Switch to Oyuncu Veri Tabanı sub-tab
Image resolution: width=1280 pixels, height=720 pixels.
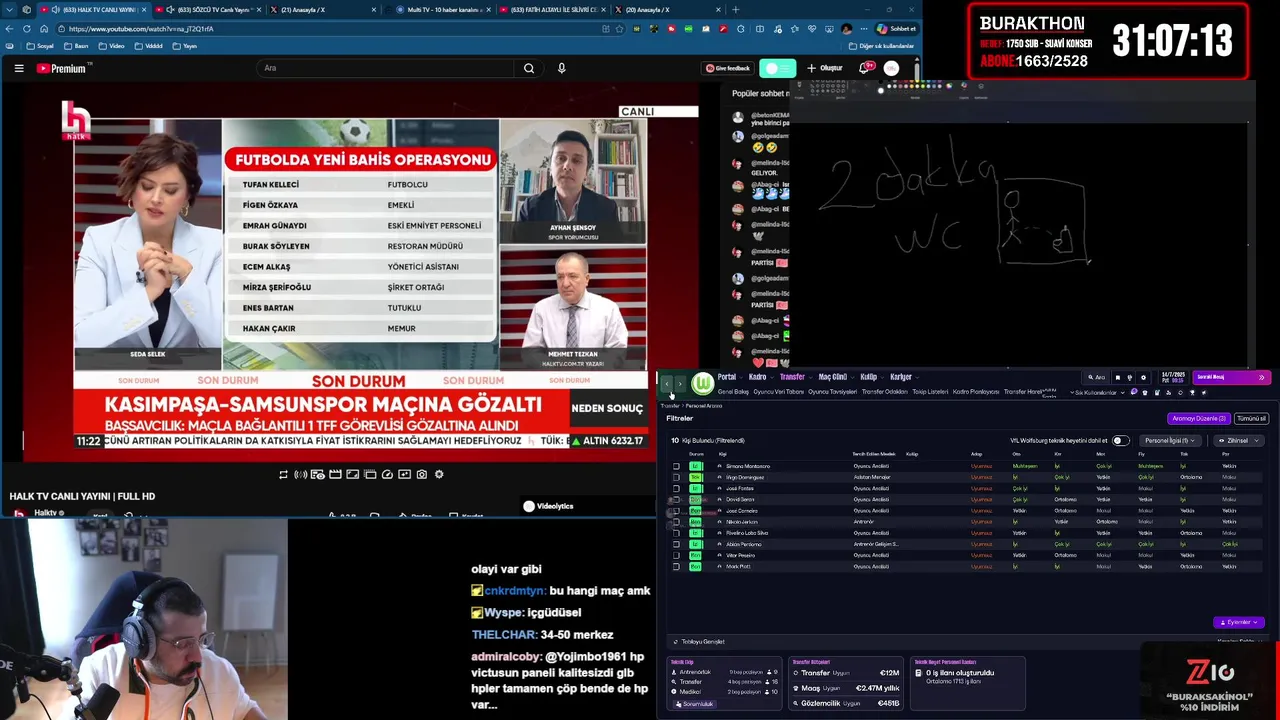tap(779, 392)
